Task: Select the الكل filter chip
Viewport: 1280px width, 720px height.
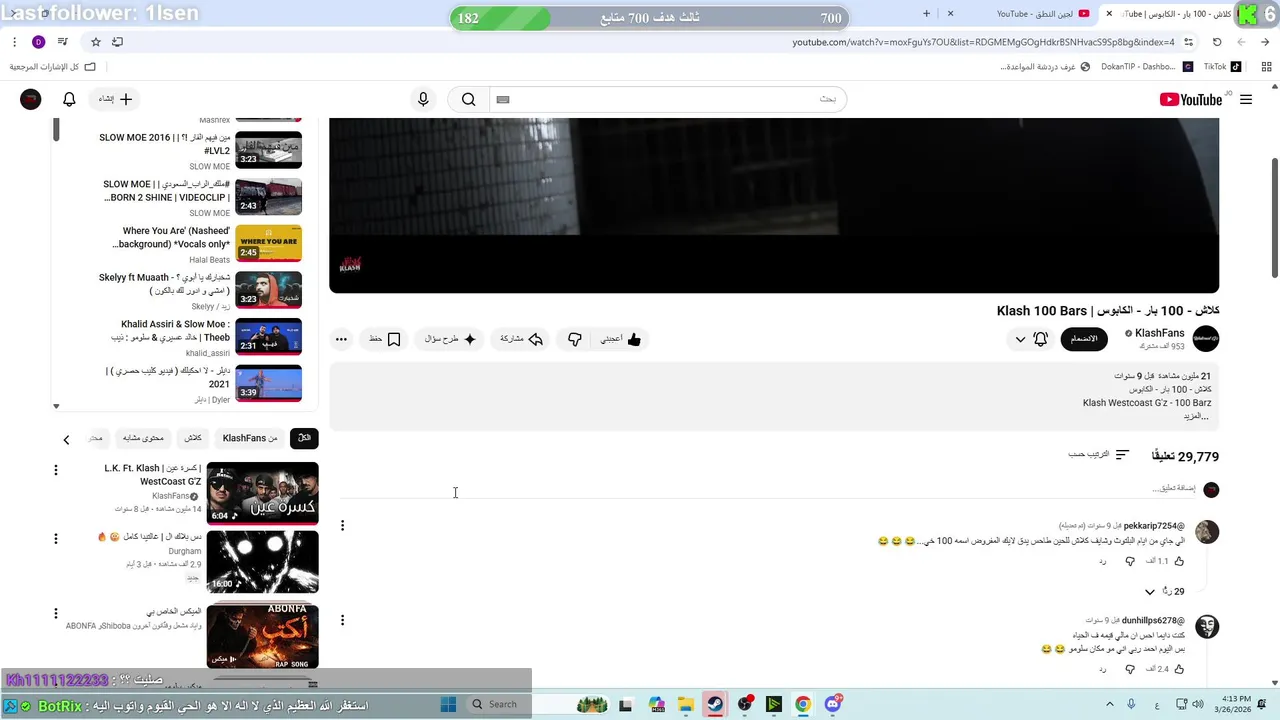Action: [x=304, y=438]
